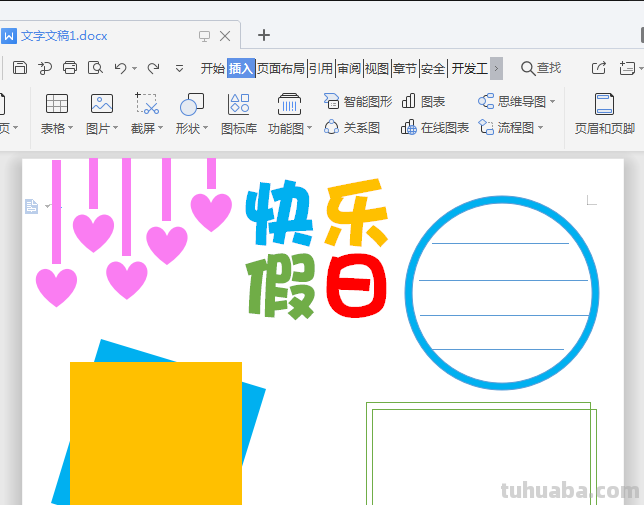Open the 审阅 tab

(x=349, y=68)
